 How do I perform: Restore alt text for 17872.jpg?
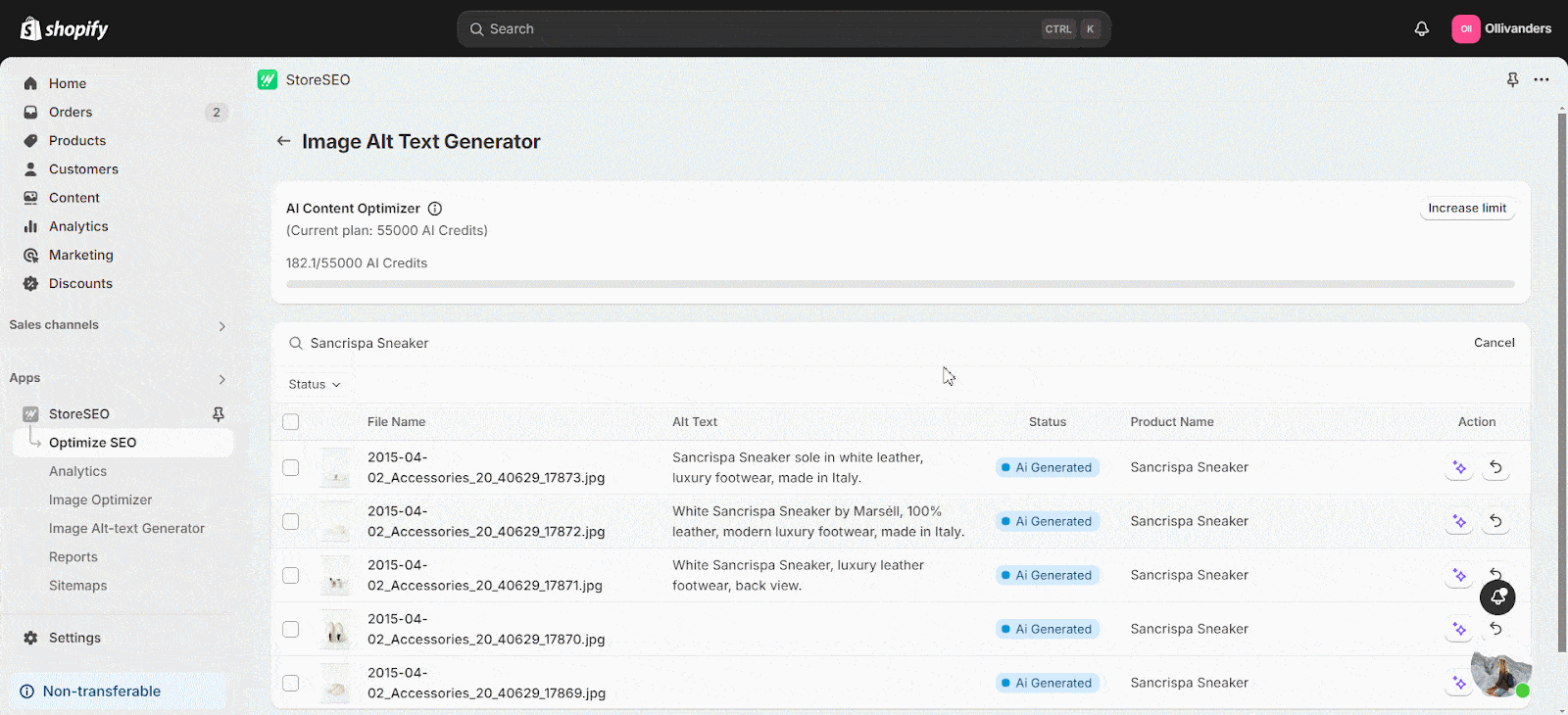point(1495,521)
